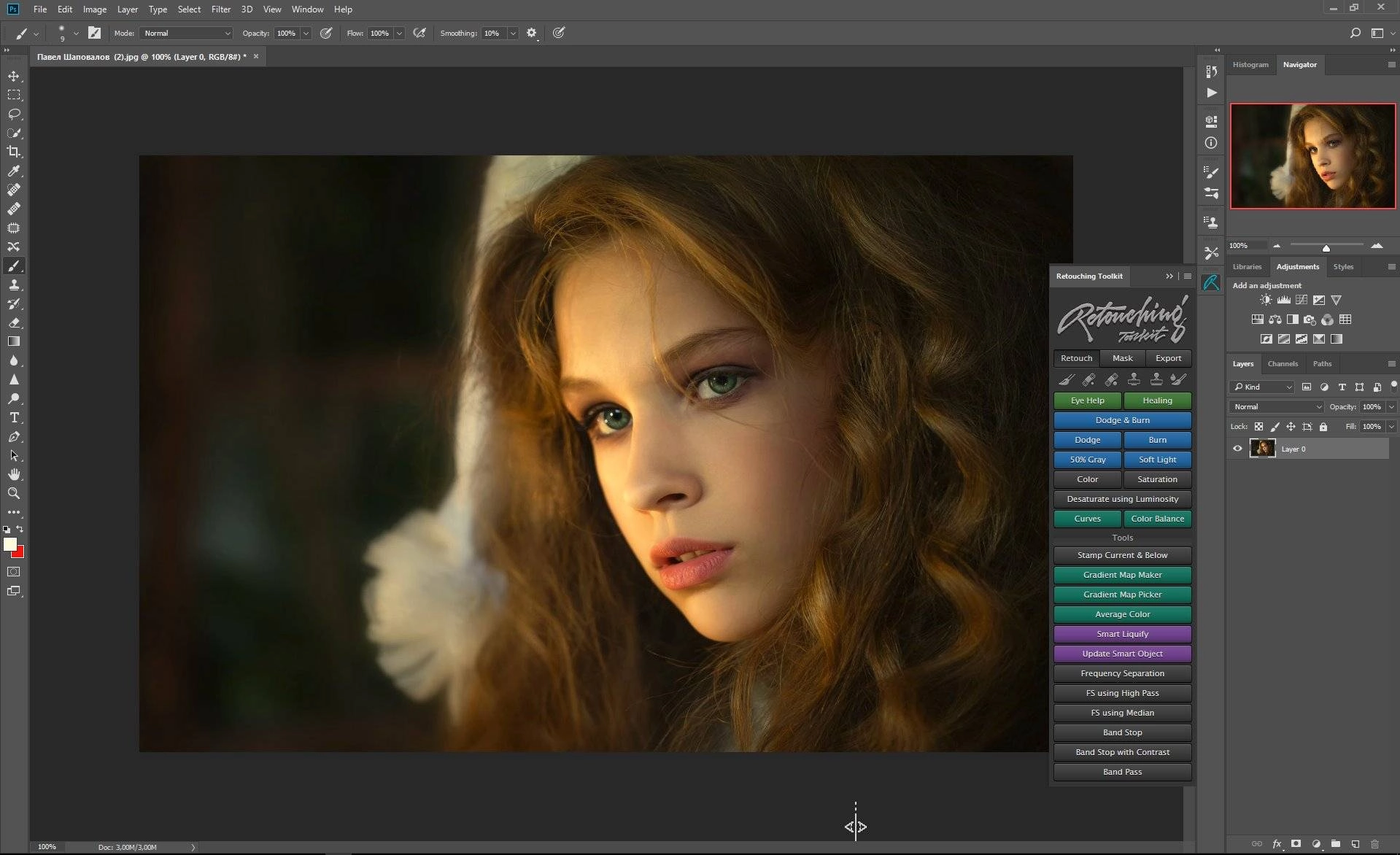Click the Dodge & Burn button
Viewport: 1400px width, 855px height.
coord(1122,420)
